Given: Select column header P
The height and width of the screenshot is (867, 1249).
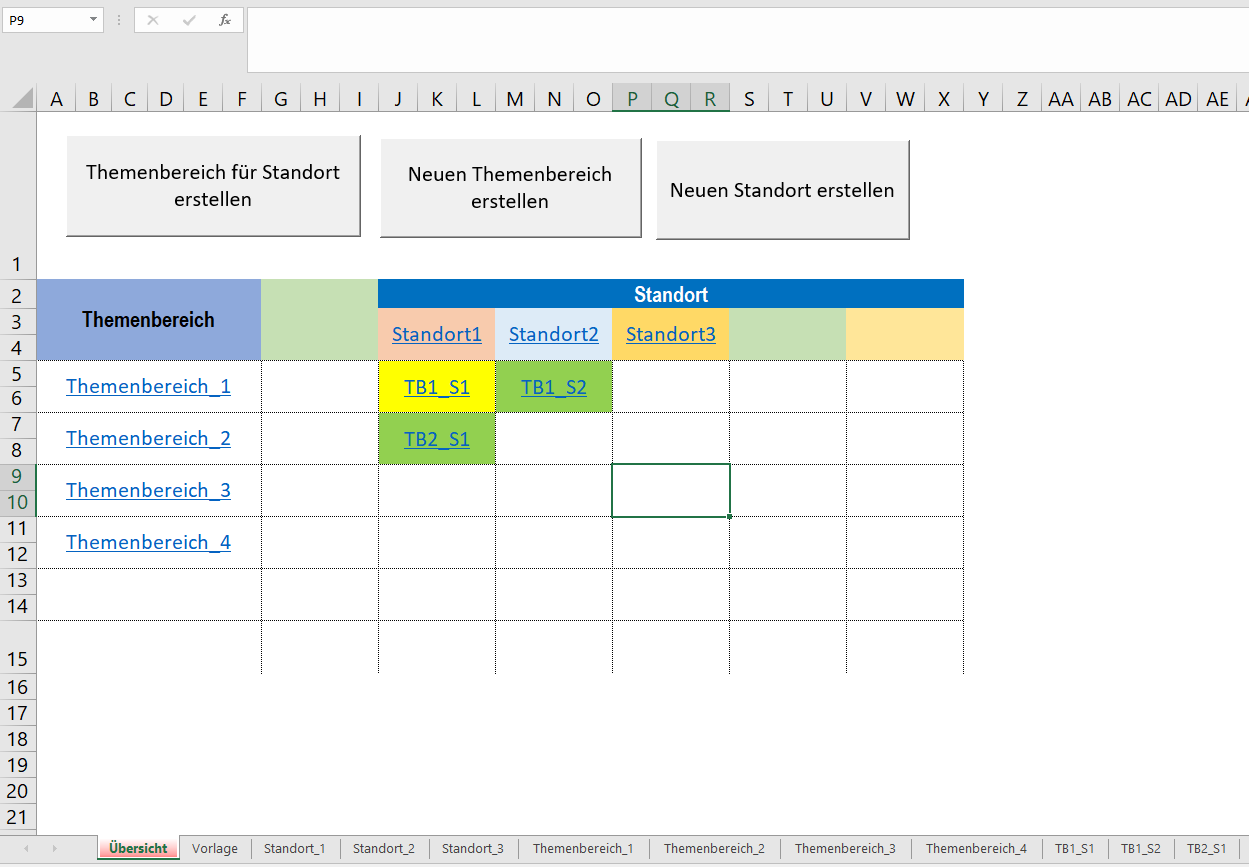Looking at the screenshot, I should pyautogui.click(x=632, y=98).
